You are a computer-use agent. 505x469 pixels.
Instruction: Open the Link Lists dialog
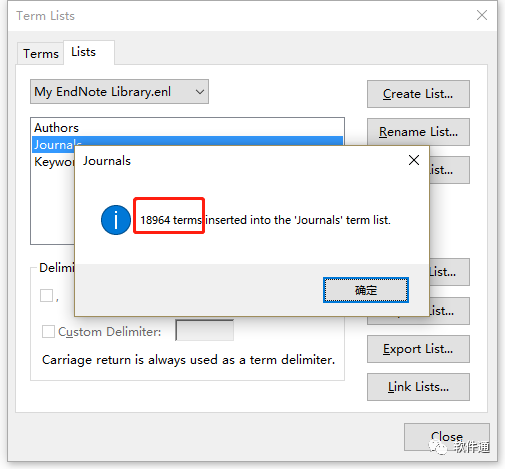[418, 387]
